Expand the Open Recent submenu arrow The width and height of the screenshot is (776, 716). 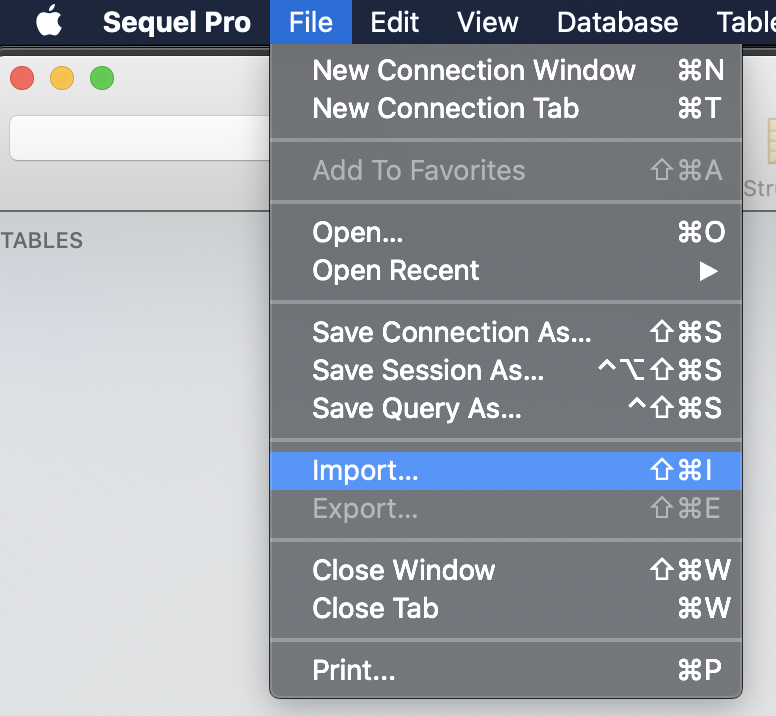pos(708,271)
